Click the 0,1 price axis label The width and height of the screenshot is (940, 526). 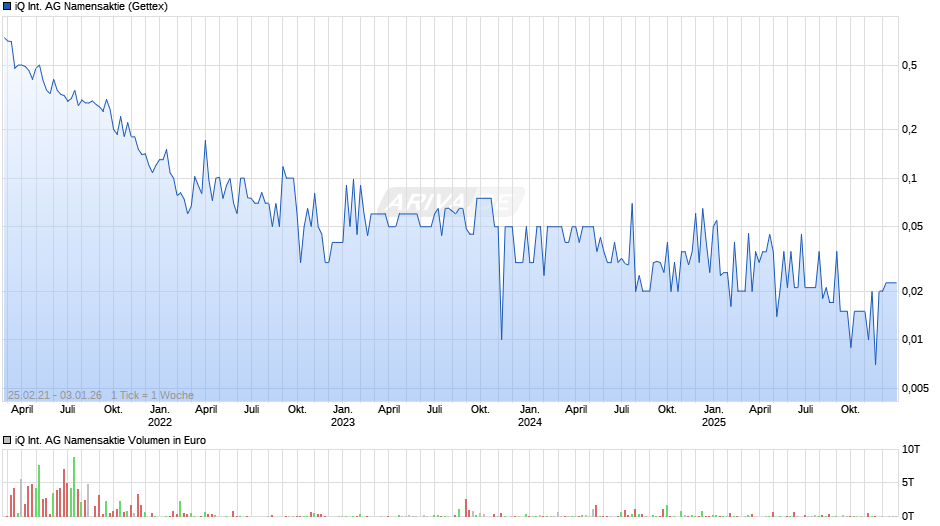909,178
